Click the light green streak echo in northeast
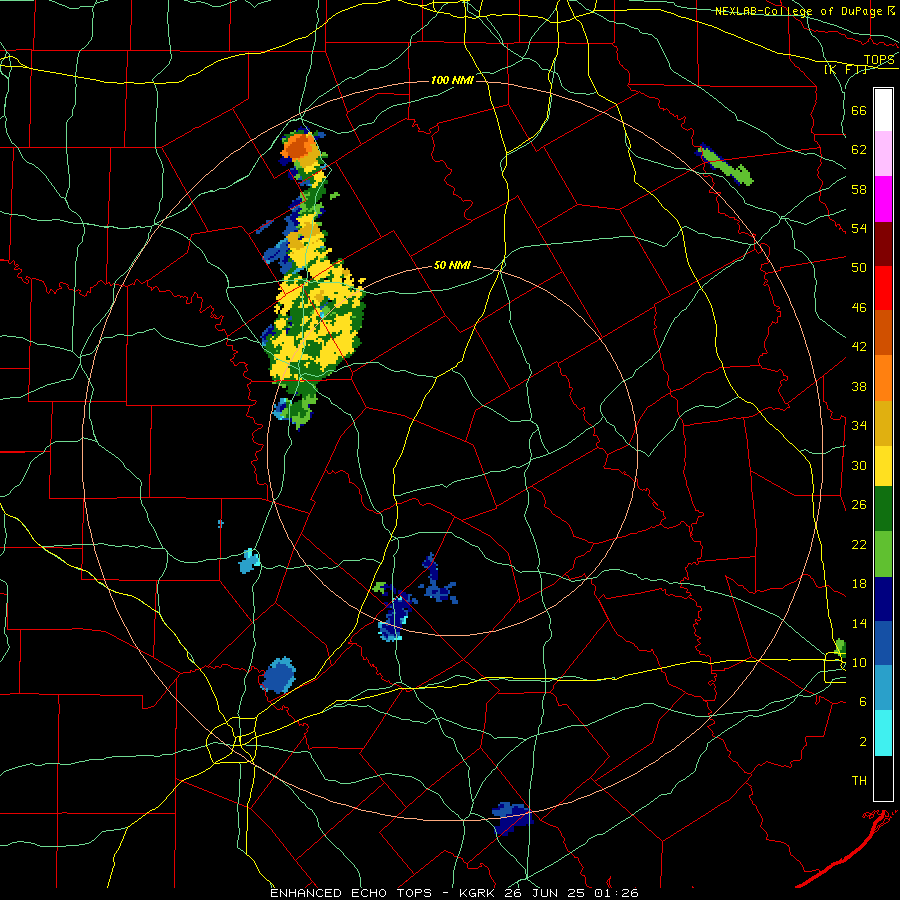Viewport: 900px width, 900px height. [x=727, y=166]
